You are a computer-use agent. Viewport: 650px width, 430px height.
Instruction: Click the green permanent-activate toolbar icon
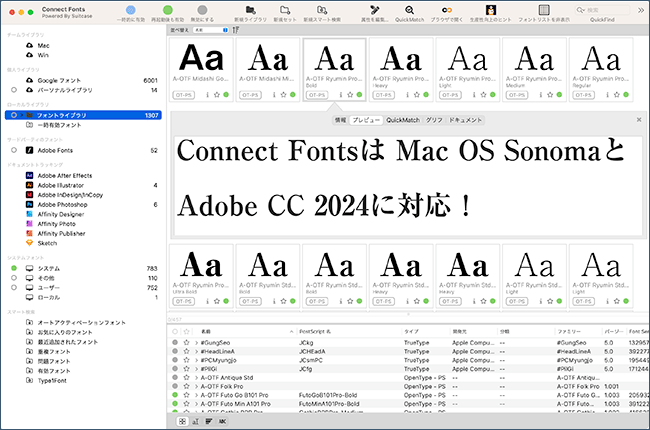[167, 10]
